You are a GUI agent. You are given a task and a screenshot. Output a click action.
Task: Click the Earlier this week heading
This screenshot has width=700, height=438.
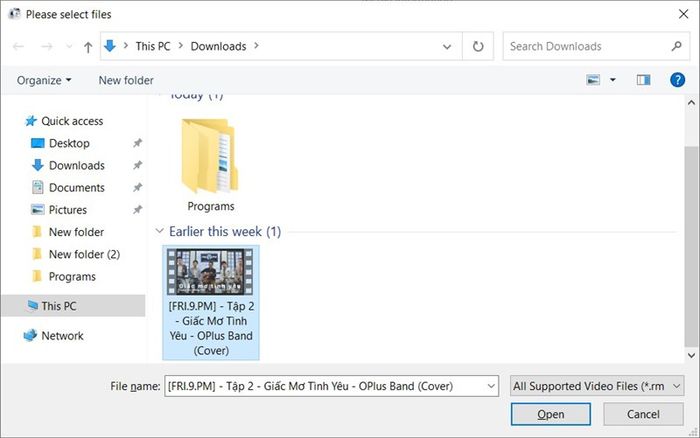(225, 232)
